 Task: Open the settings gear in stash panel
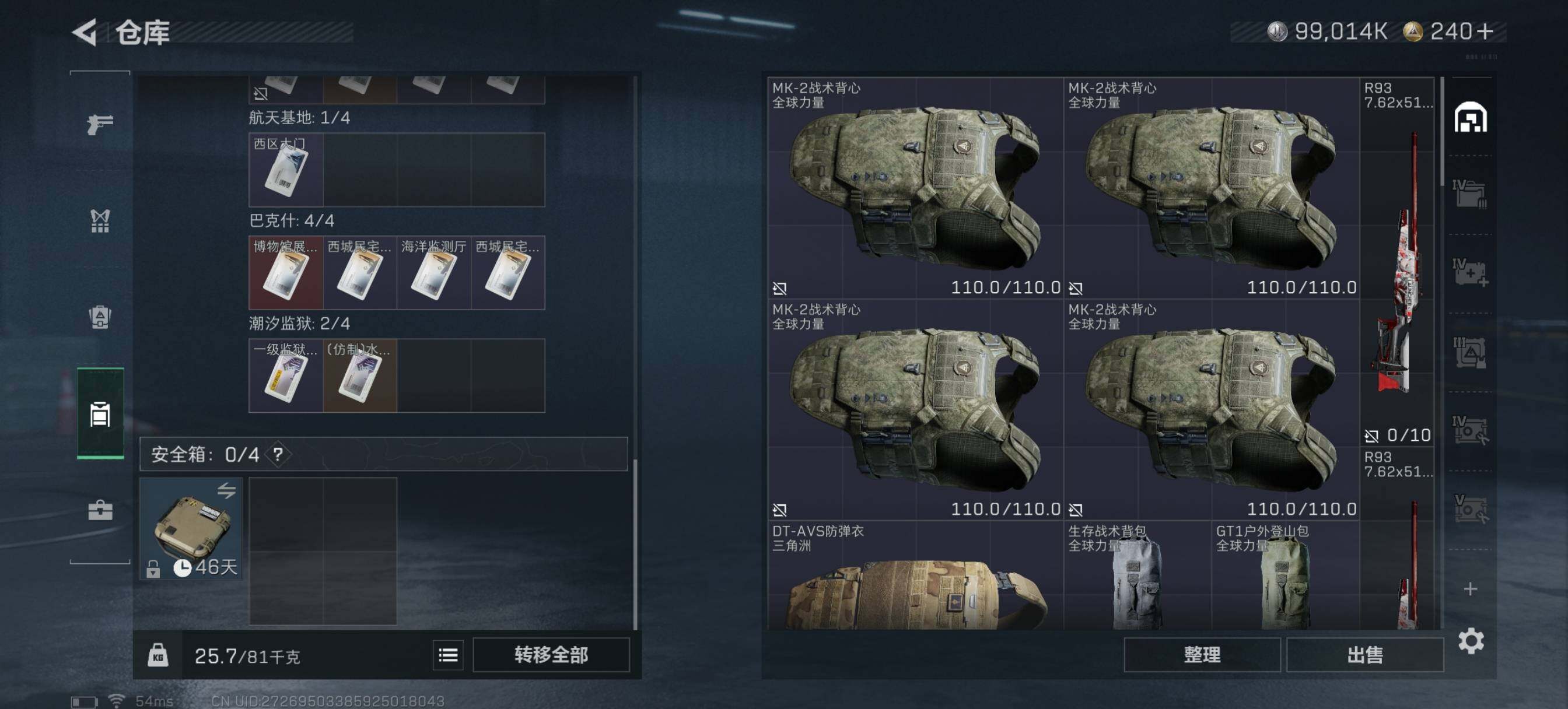point(1471,641)
